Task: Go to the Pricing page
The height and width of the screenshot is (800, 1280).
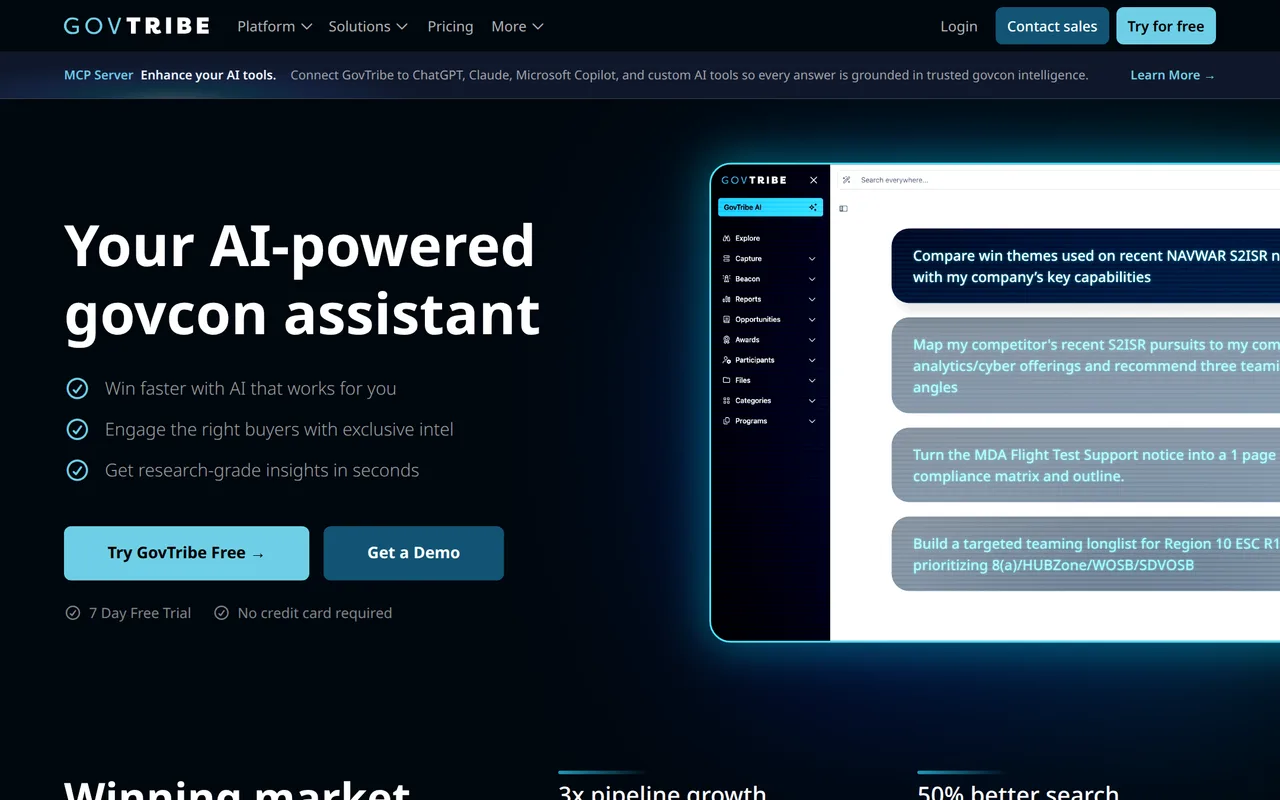Action: pos(450,26)
